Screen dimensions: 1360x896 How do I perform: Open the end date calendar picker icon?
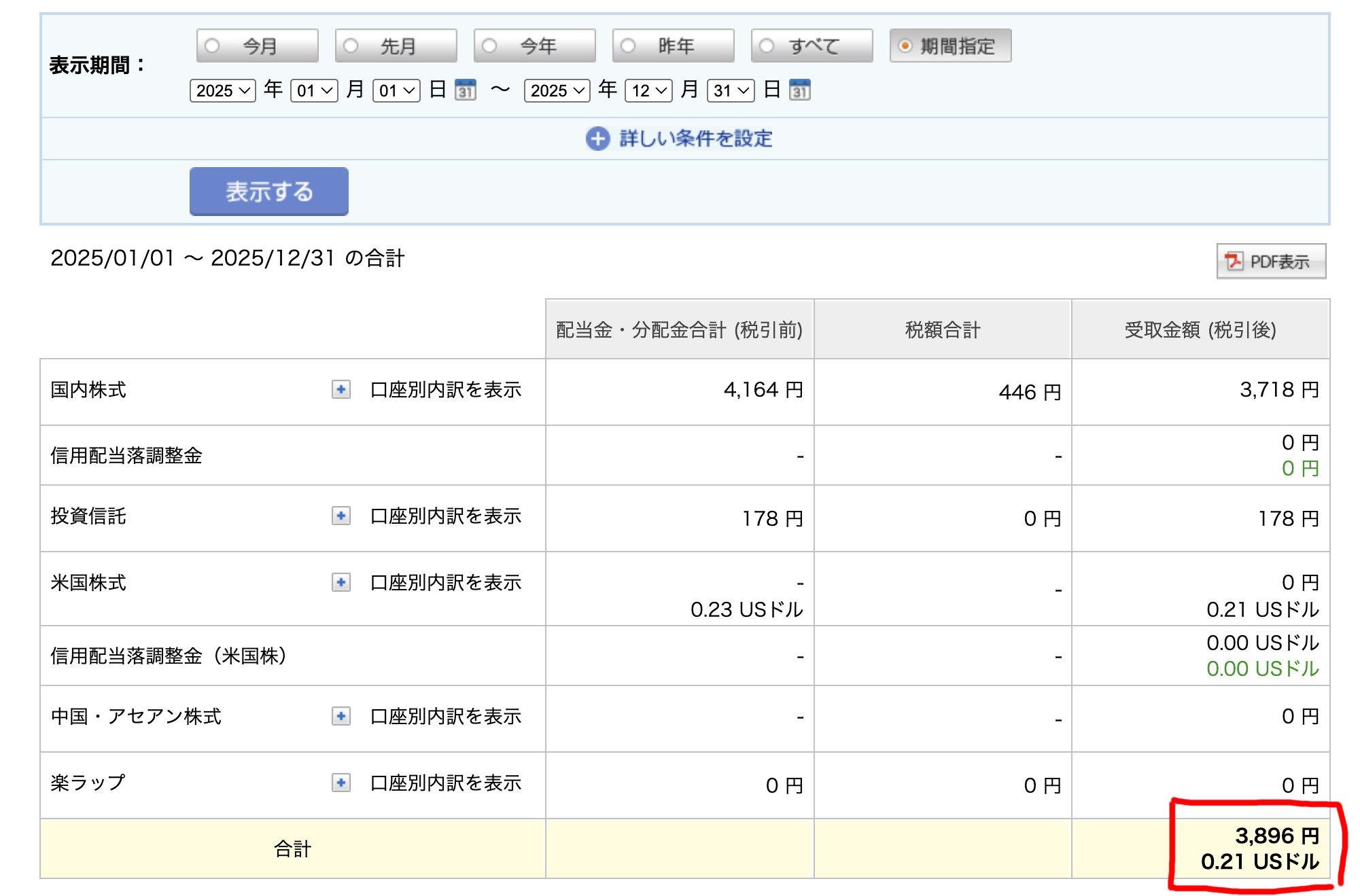pos(800,90)
